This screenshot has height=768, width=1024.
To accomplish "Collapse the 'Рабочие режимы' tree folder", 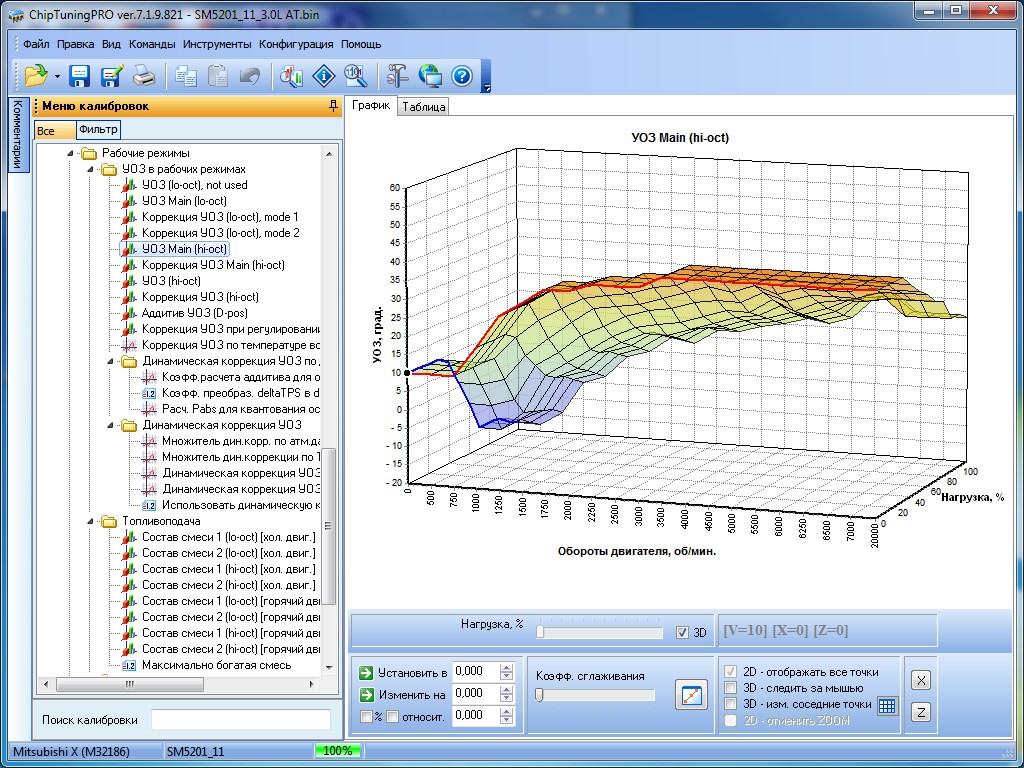I will 71,154.
